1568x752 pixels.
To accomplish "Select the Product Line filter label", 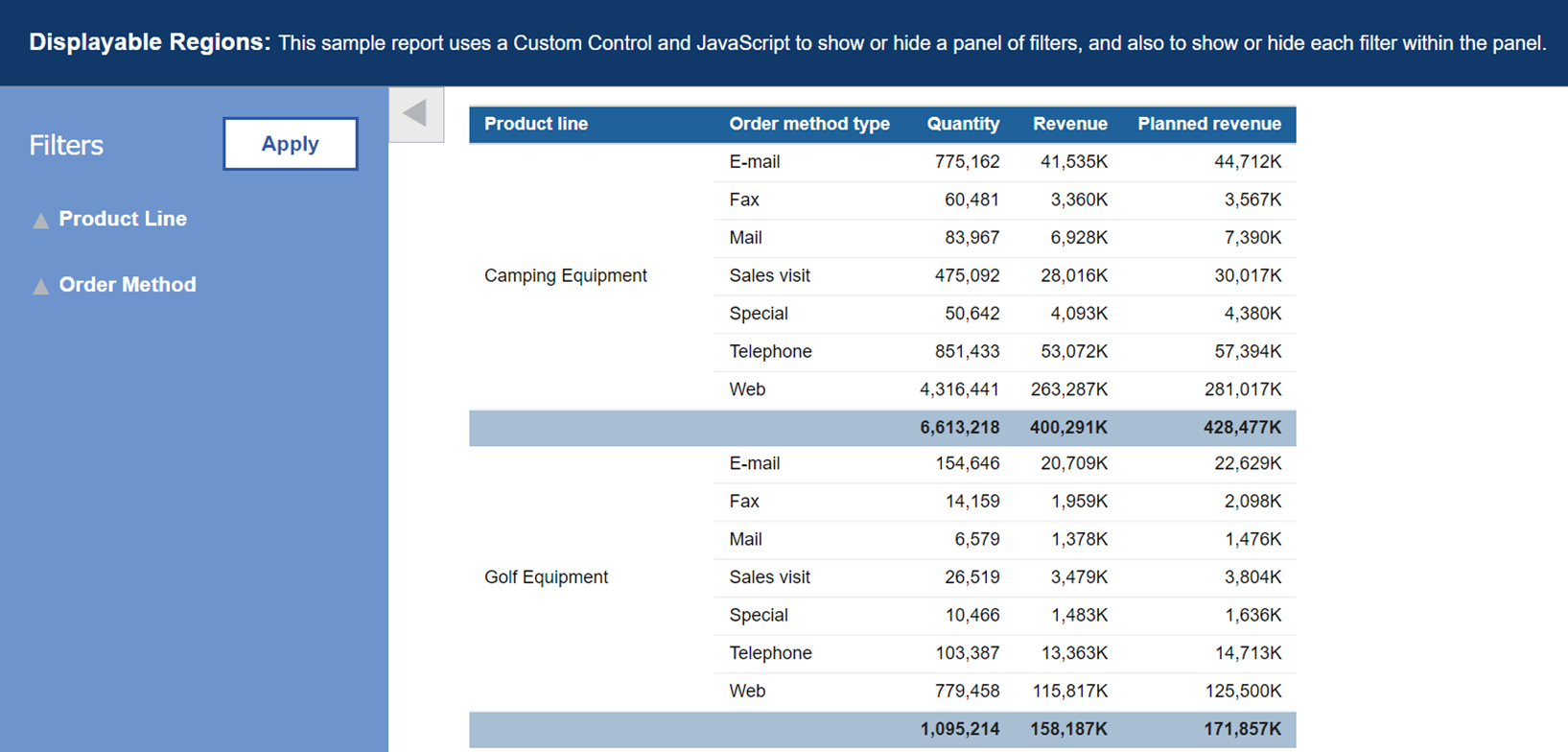I will [x=123, y=219].
